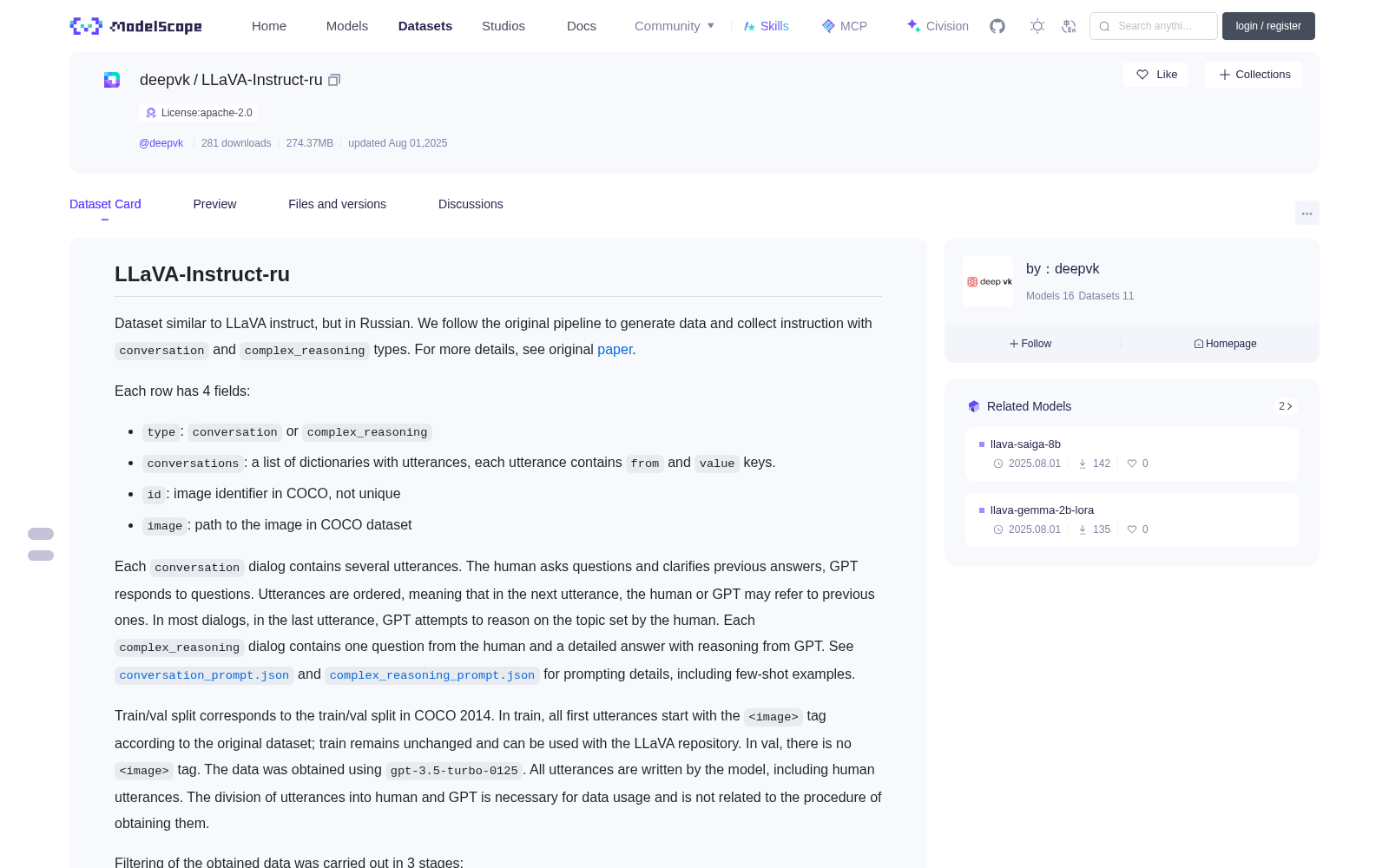Image resolution: width=1389 pixels, height=868 pixels.
Task: Expand the Community dropdown menu
Action: (675, 26)
